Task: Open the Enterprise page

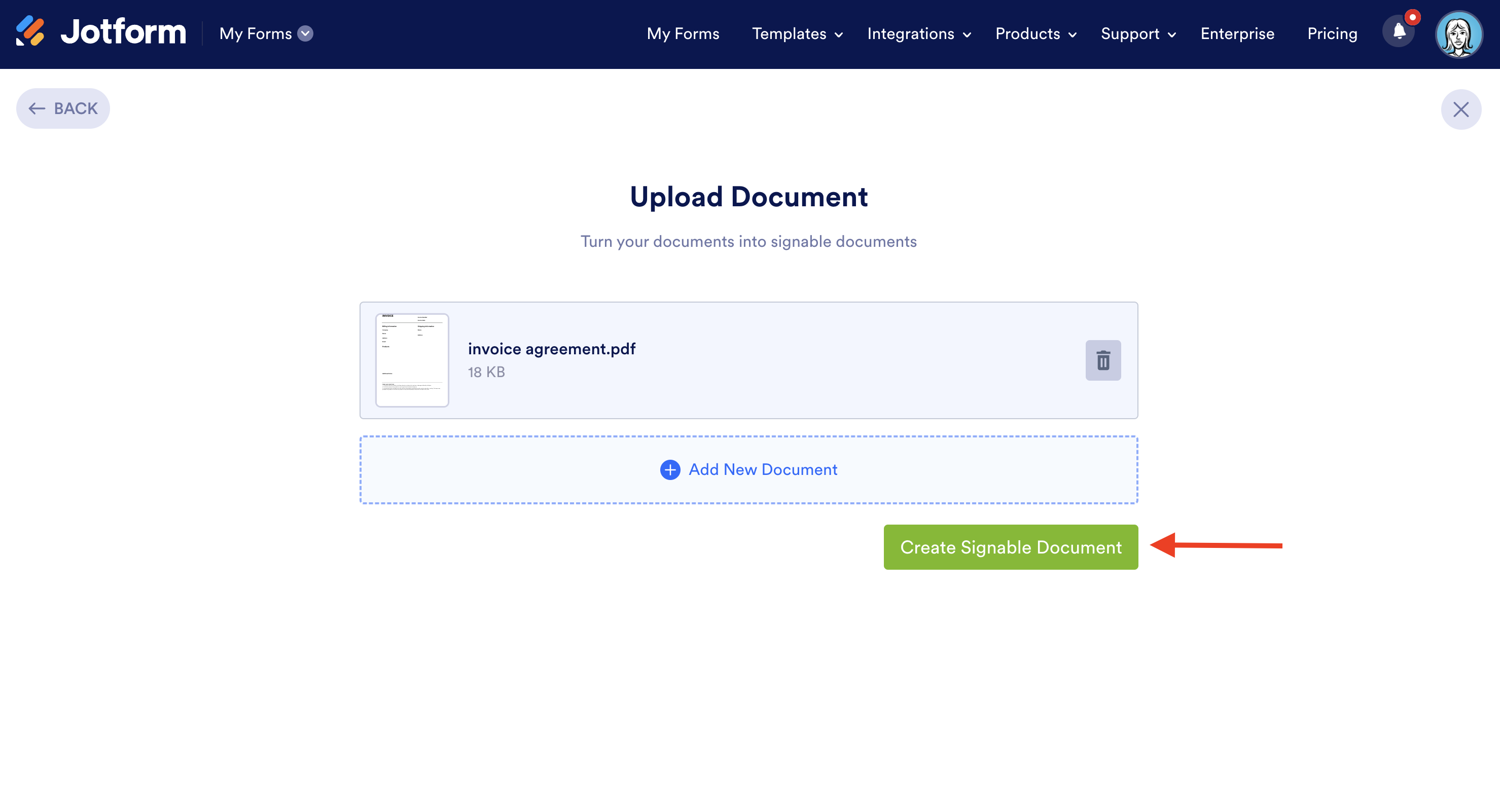Action: [x=1237, y=34]
